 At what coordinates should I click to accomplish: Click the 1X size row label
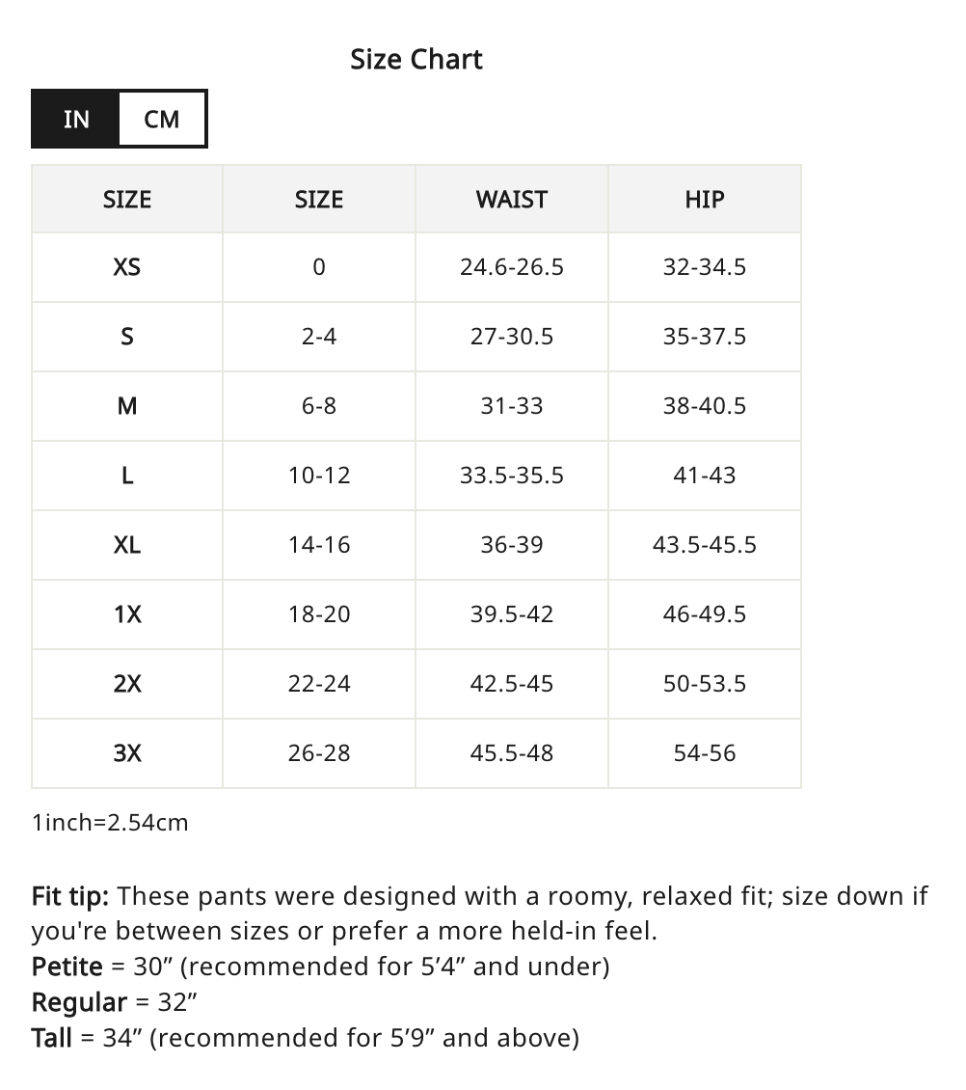click(x=127, y=614)
